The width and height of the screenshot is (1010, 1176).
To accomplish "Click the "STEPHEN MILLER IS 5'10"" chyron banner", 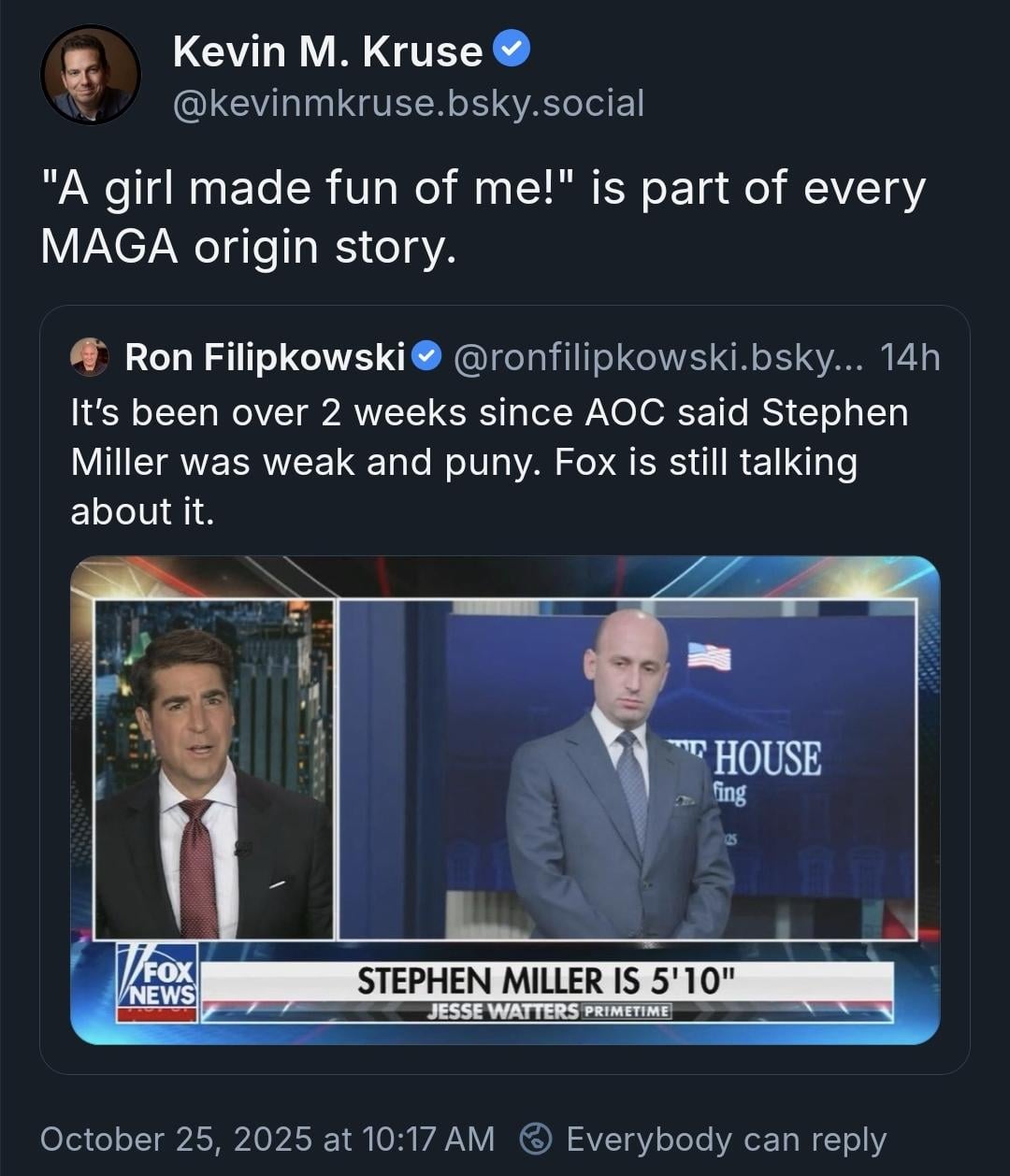I will point(547,981).
